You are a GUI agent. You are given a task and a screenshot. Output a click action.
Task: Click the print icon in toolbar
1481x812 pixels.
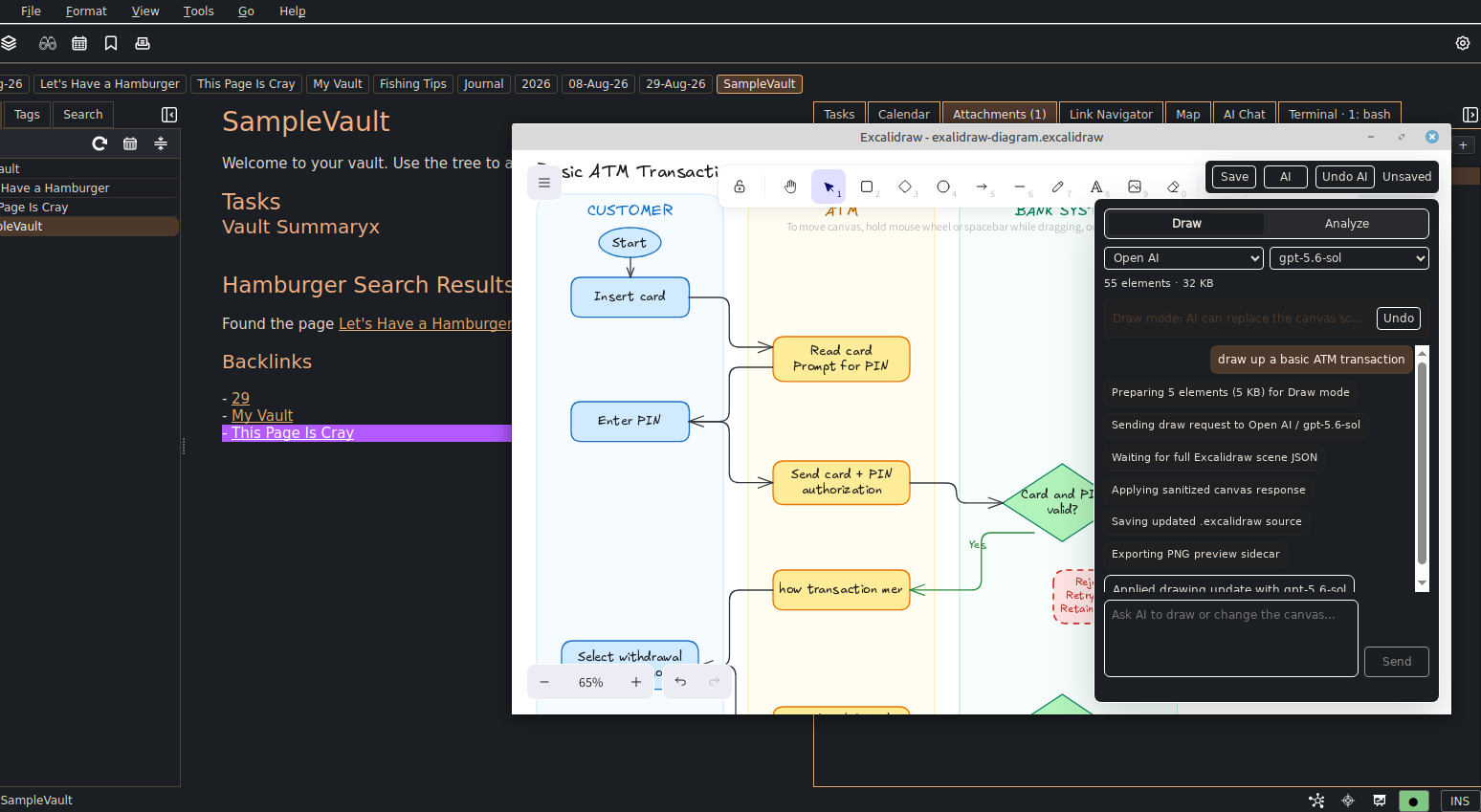143,43
